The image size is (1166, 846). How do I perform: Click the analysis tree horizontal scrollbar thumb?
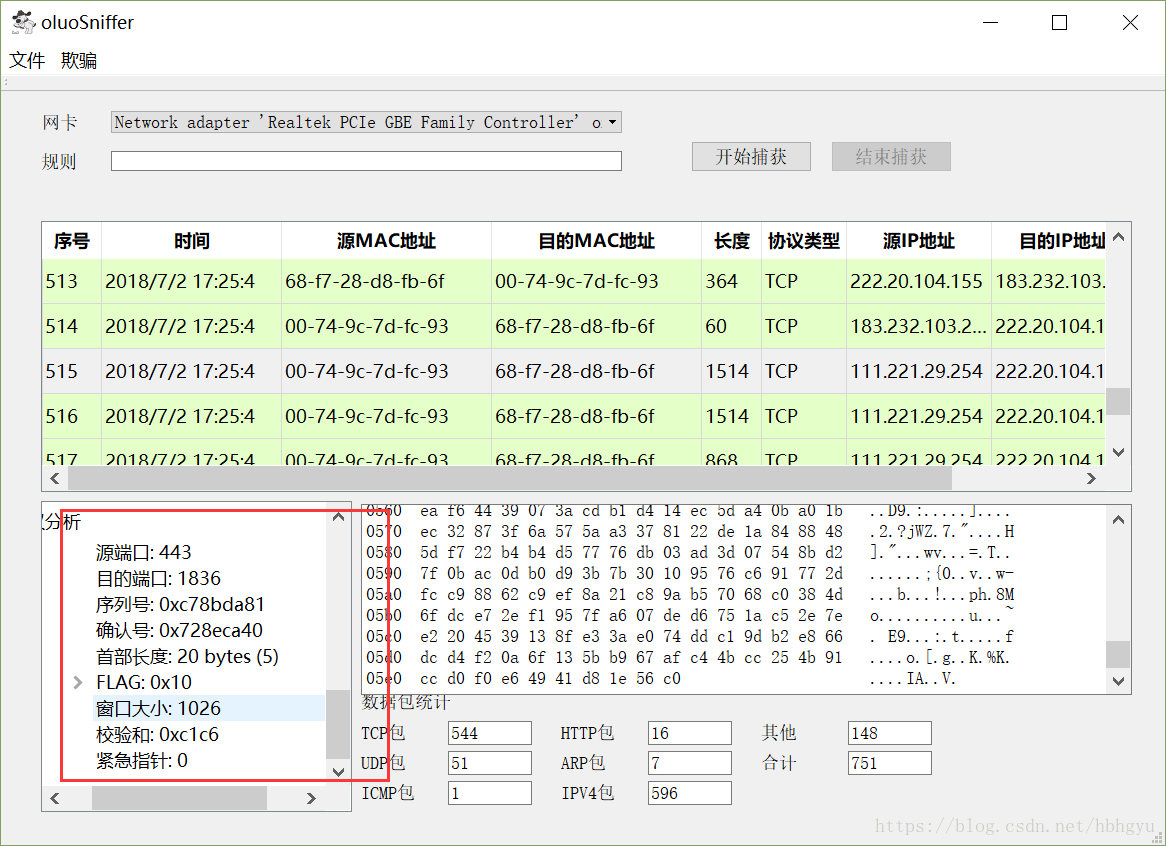(179, 798)
